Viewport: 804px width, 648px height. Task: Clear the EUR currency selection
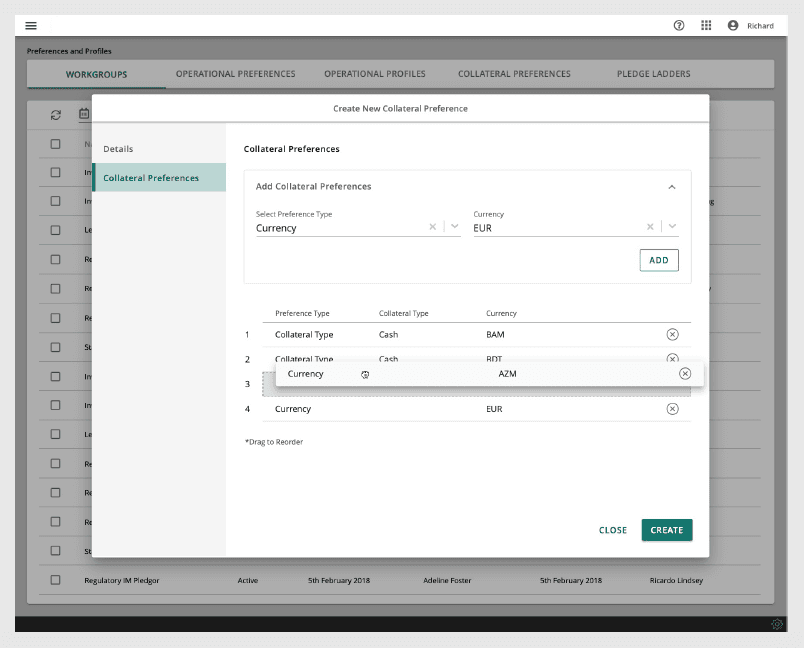650,227
